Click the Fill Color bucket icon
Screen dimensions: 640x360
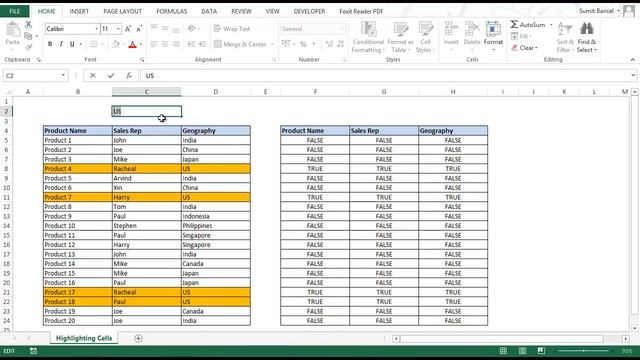(x=116, y=44)
